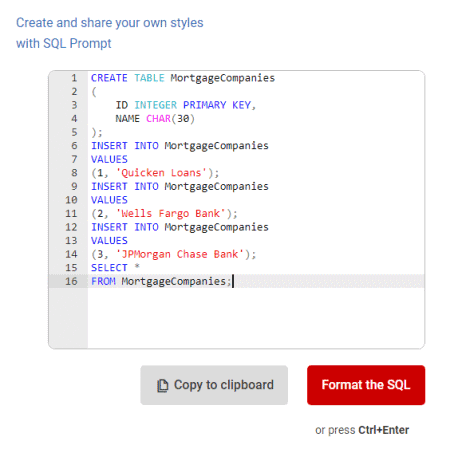Click the VALUES keyword on line 13
Screen dimensions: 450x457
pos(109,241)
